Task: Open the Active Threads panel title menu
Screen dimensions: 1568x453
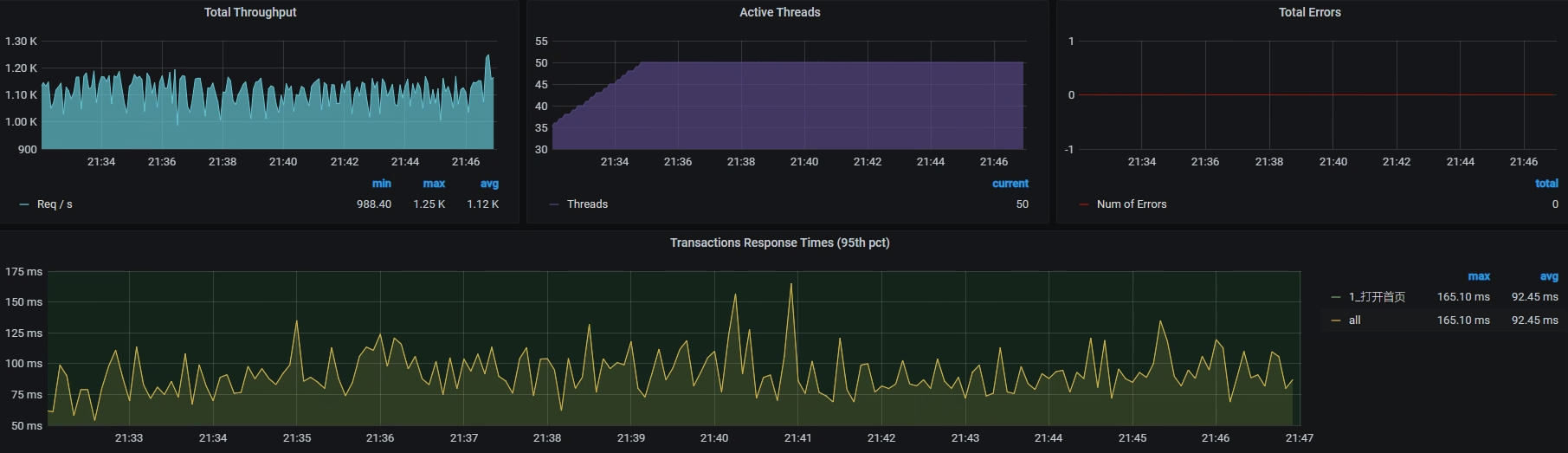Action: coord(779,12)
